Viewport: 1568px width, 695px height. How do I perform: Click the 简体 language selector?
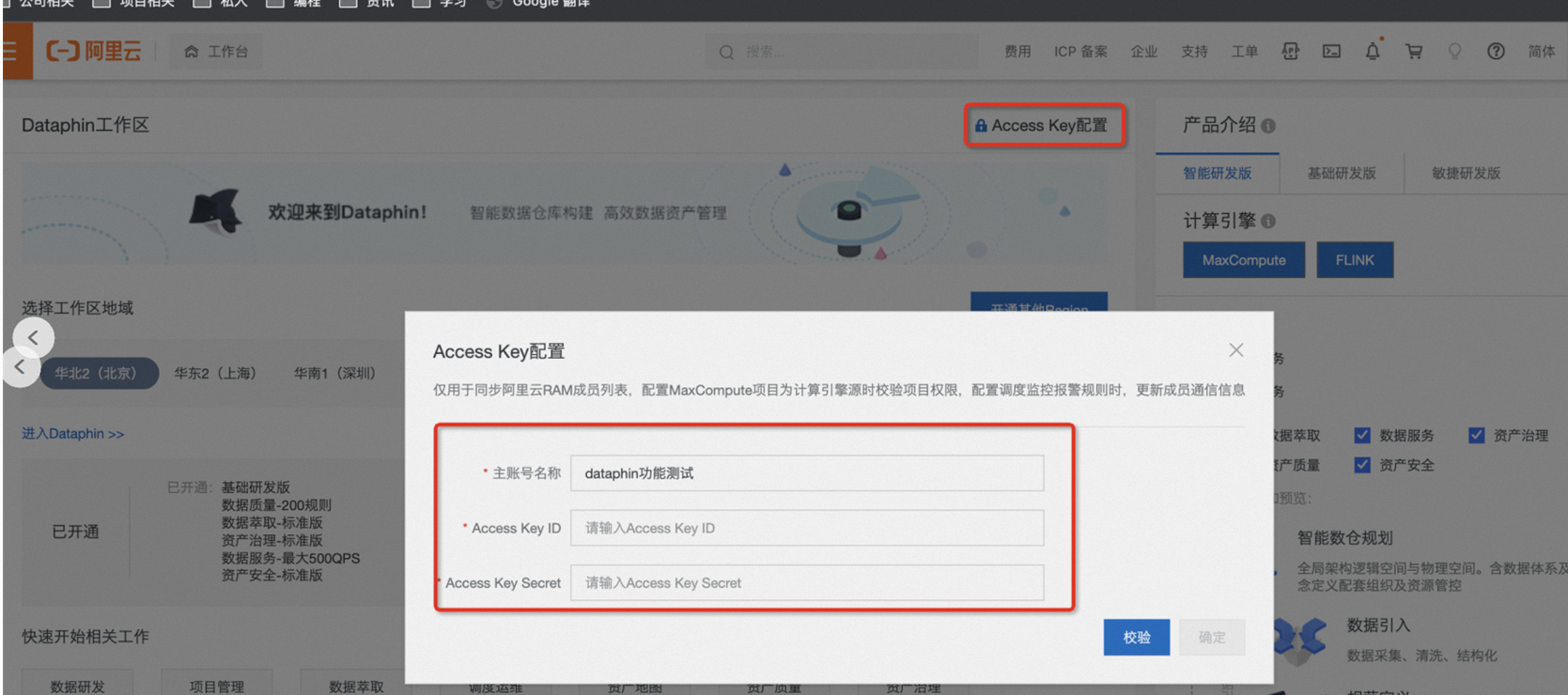point(1542,52)
